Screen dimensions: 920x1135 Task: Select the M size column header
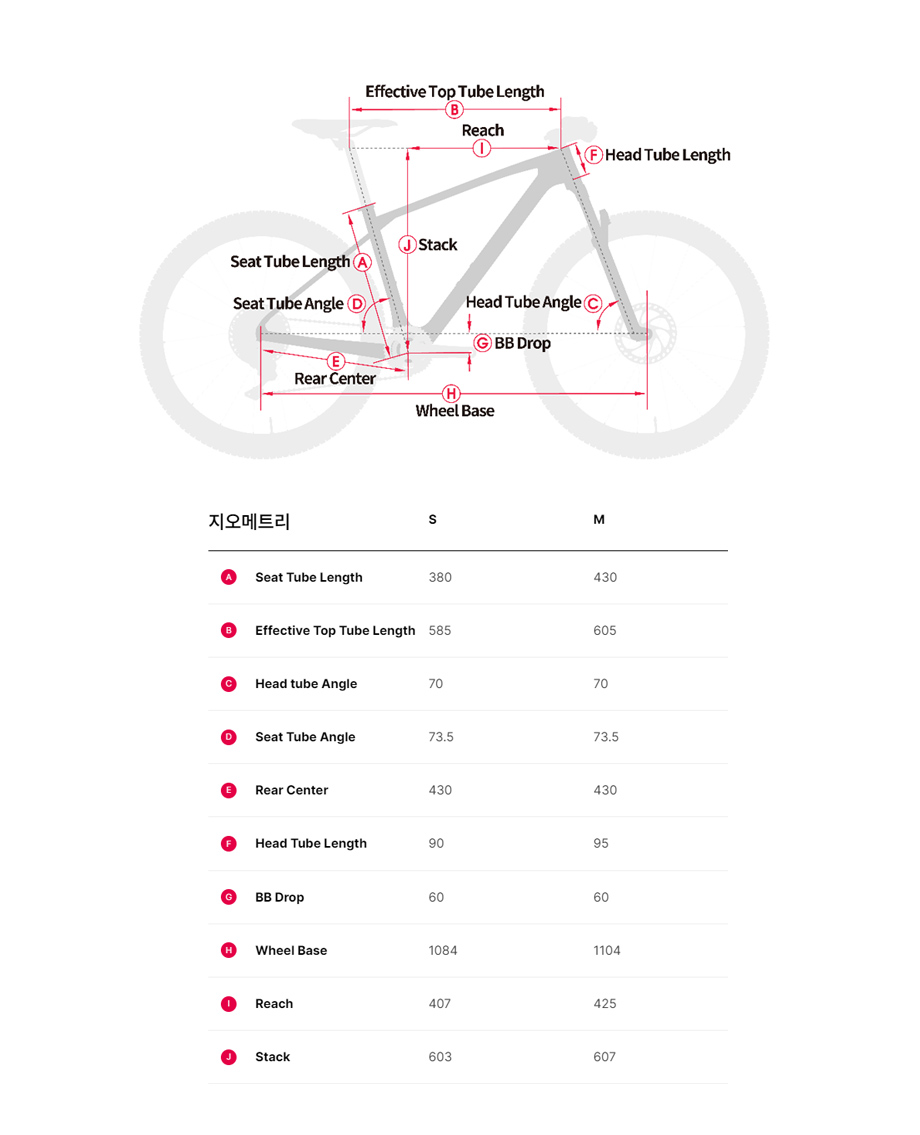coord(599,520)
